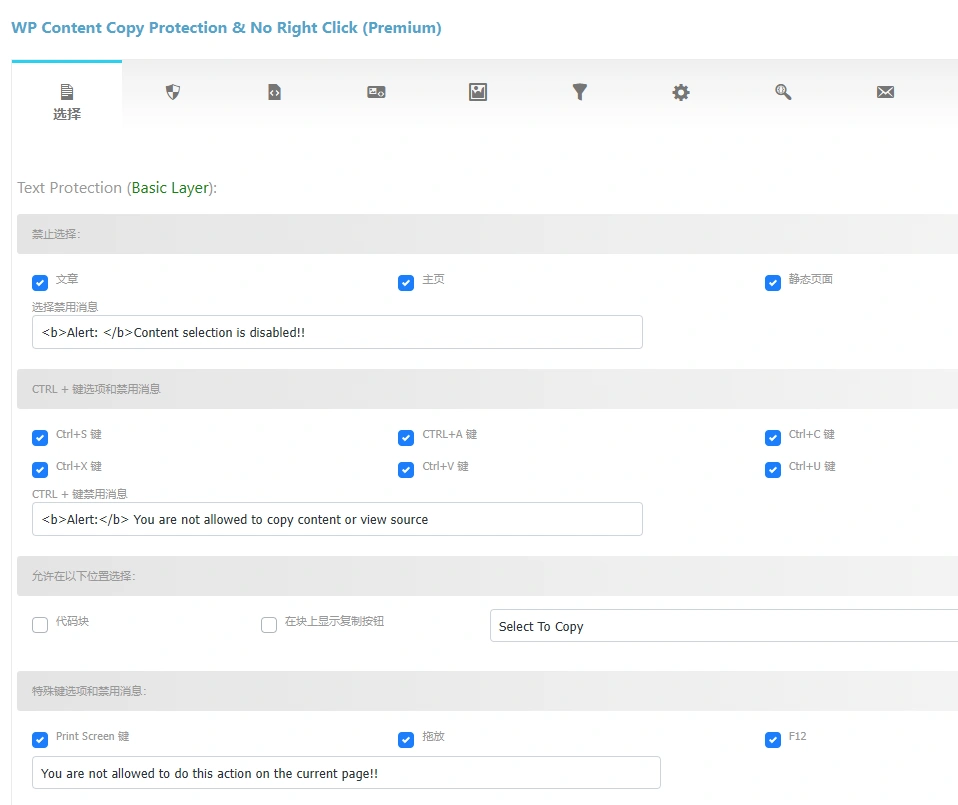
Task: Disable the 主页 checkbox
Action: pyautogui.click(x=406, y=283)
